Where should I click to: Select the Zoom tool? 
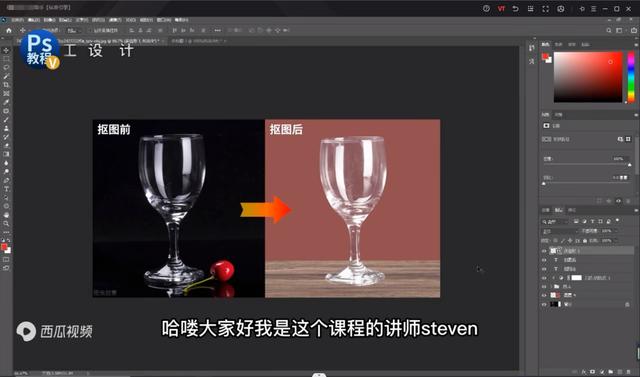[6, 224]
